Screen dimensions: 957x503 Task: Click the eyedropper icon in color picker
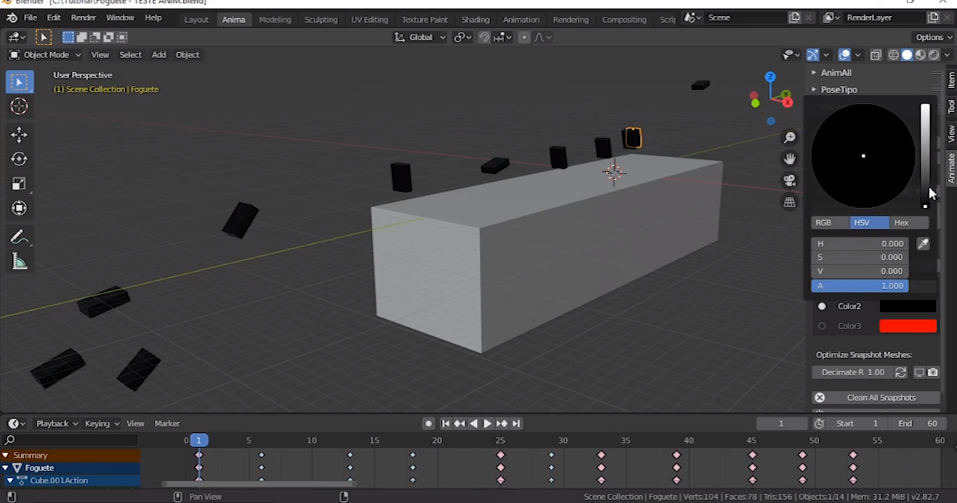(x=923, y=244)
